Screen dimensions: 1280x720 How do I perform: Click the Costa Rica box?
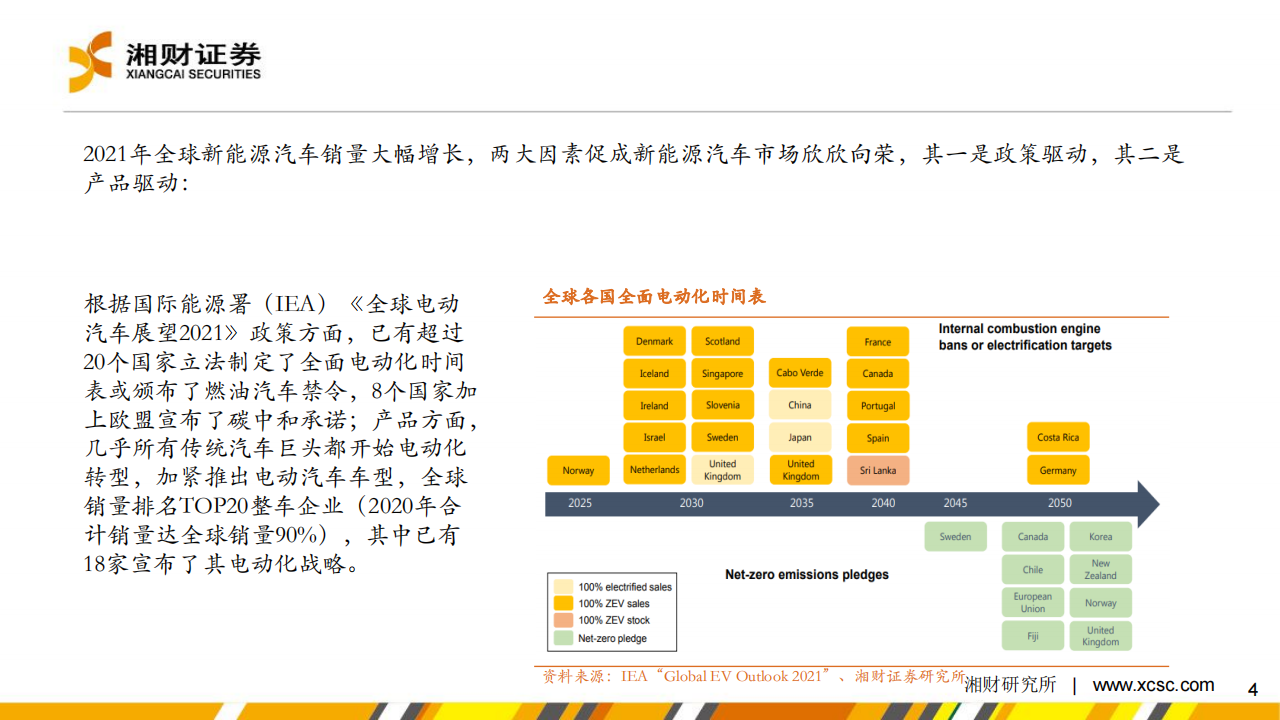pos(1058,437)
